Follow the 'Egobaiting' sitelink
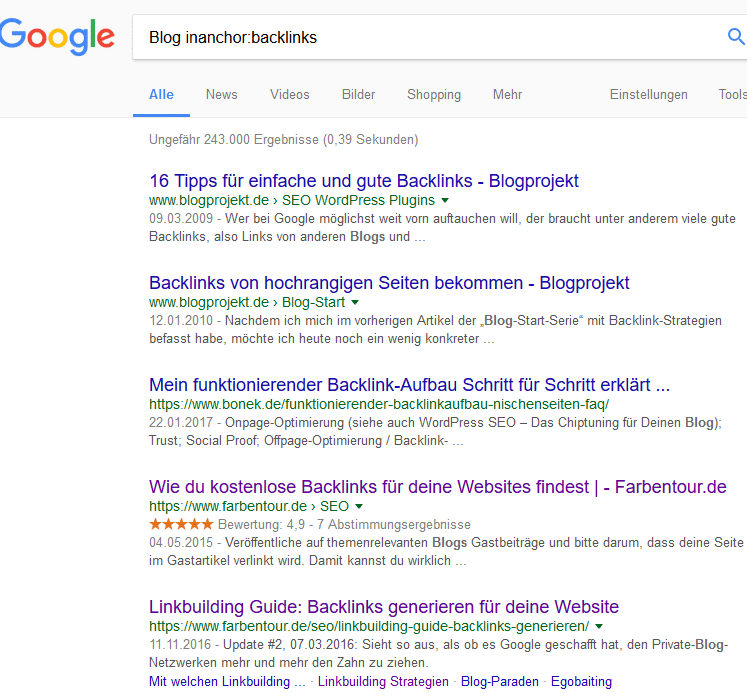 coord(581,682)
